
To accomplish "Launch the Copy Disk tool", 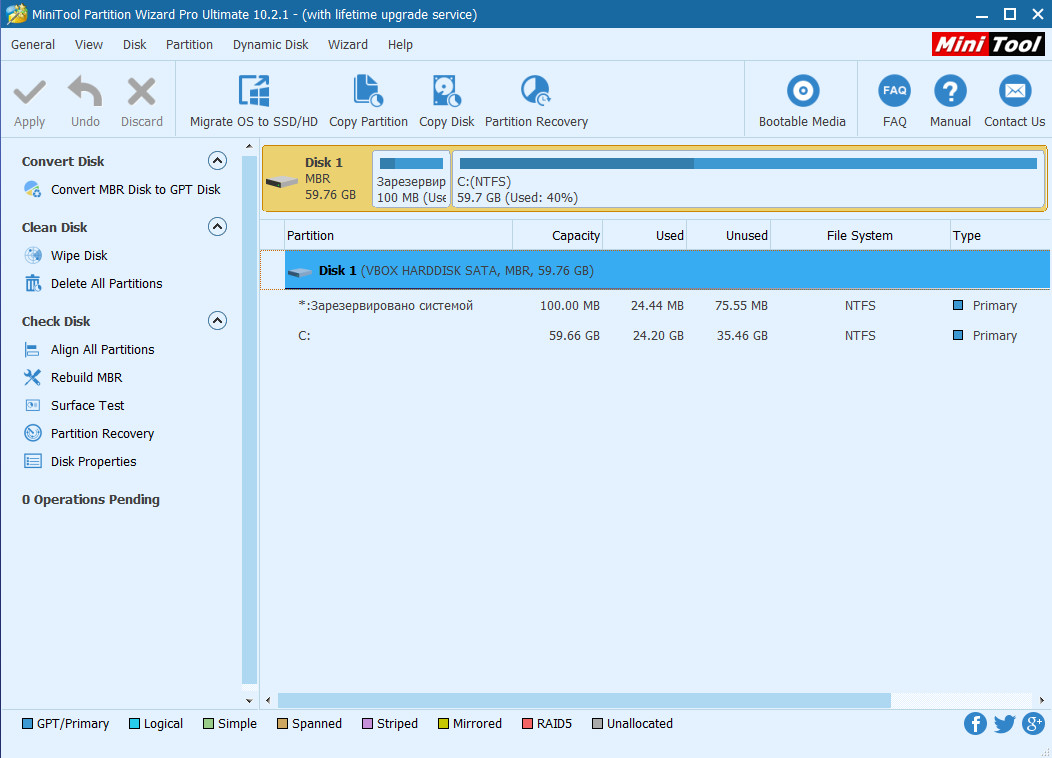I will [446, 101].
